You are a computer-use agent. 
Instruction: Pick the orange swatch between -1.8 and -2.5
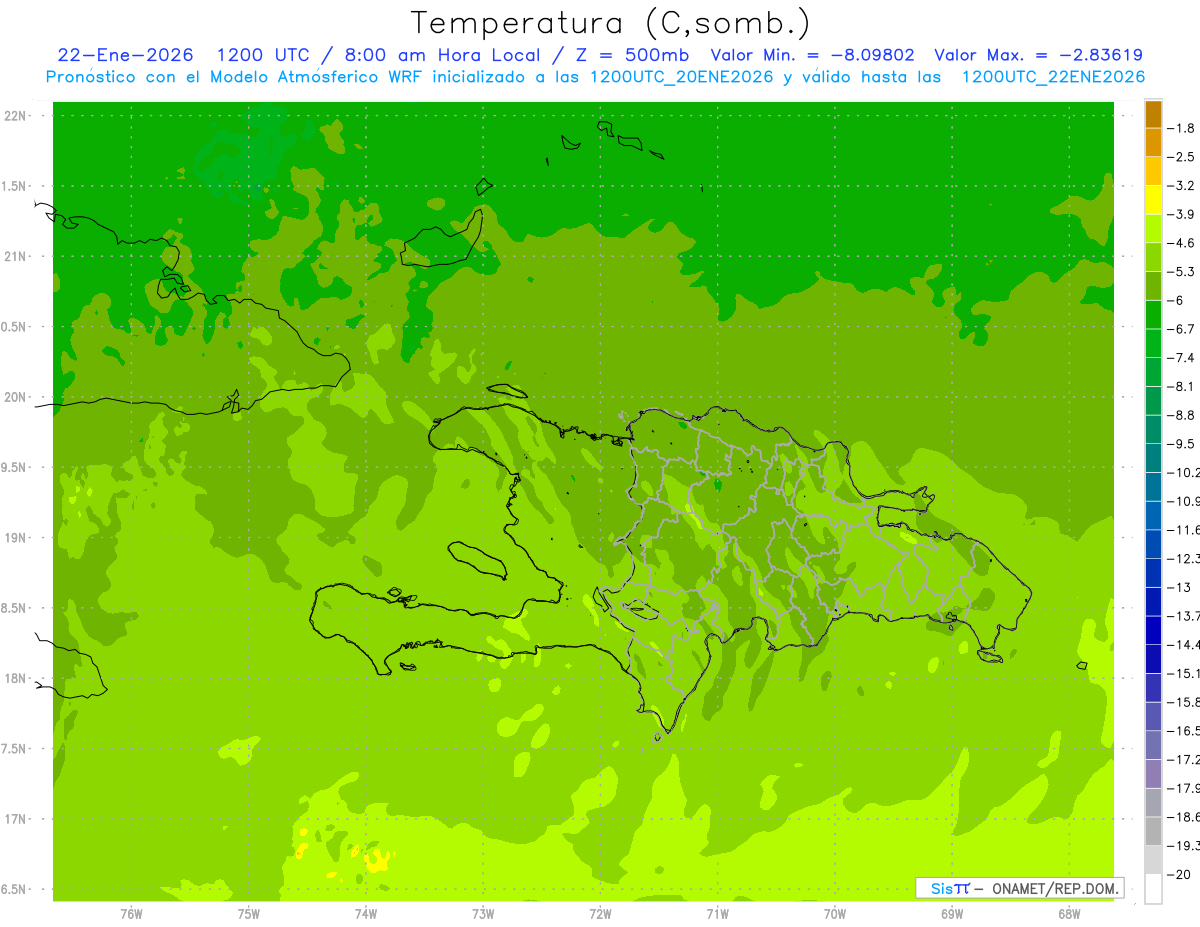(x=1153, y=143)
